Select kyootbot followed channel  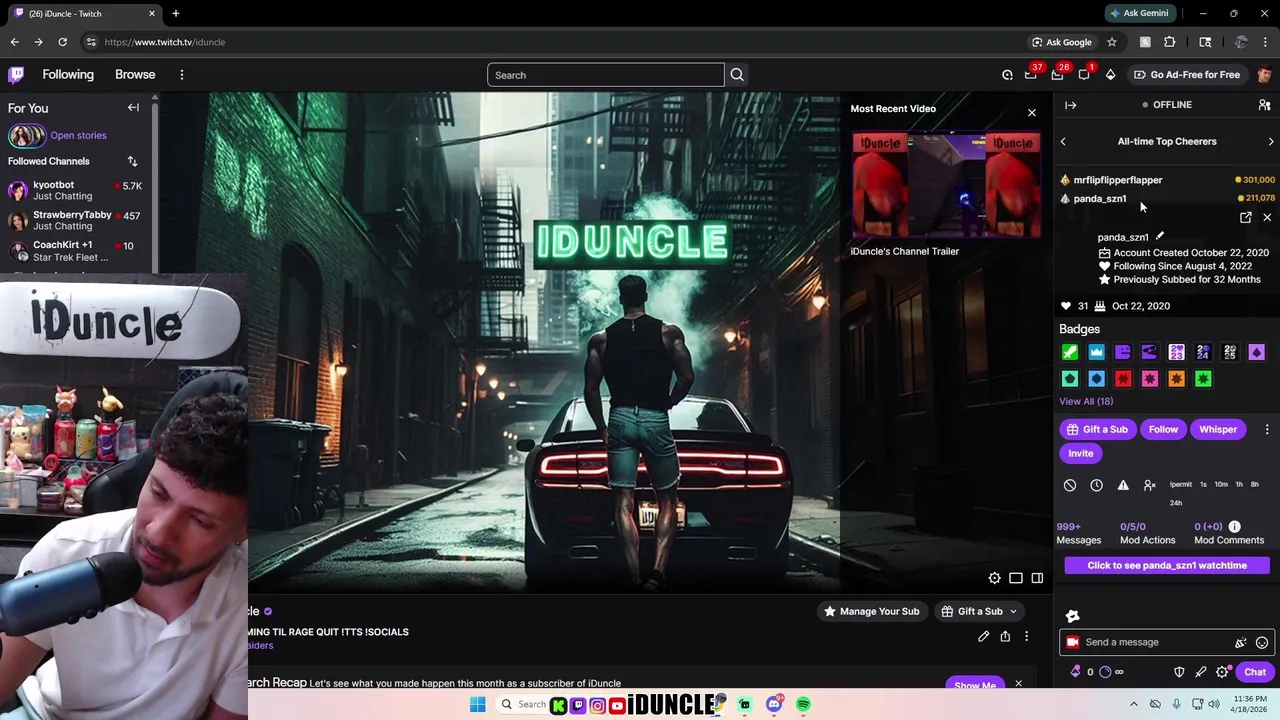75,191
